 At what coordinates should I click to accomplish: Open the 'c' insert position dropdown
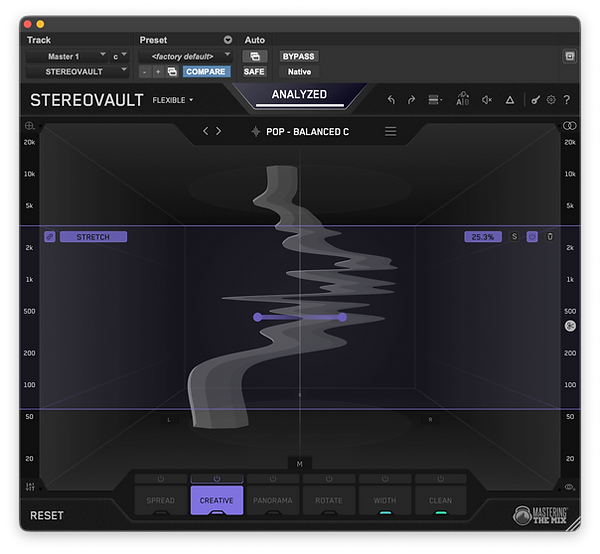119,56
